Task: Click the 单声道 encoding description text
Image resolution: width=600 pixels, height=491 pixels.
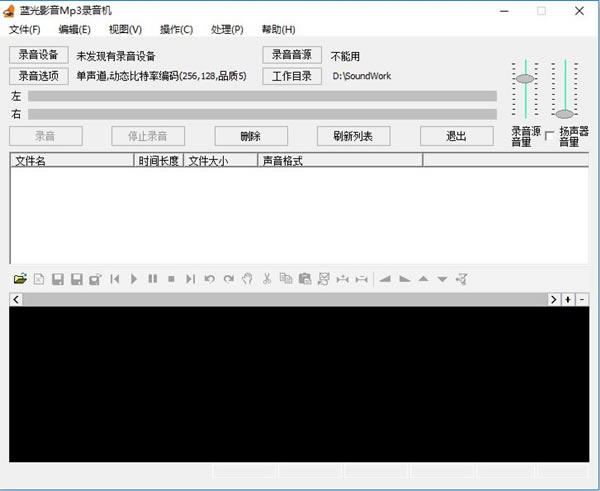Action: (x=161, y=76)
